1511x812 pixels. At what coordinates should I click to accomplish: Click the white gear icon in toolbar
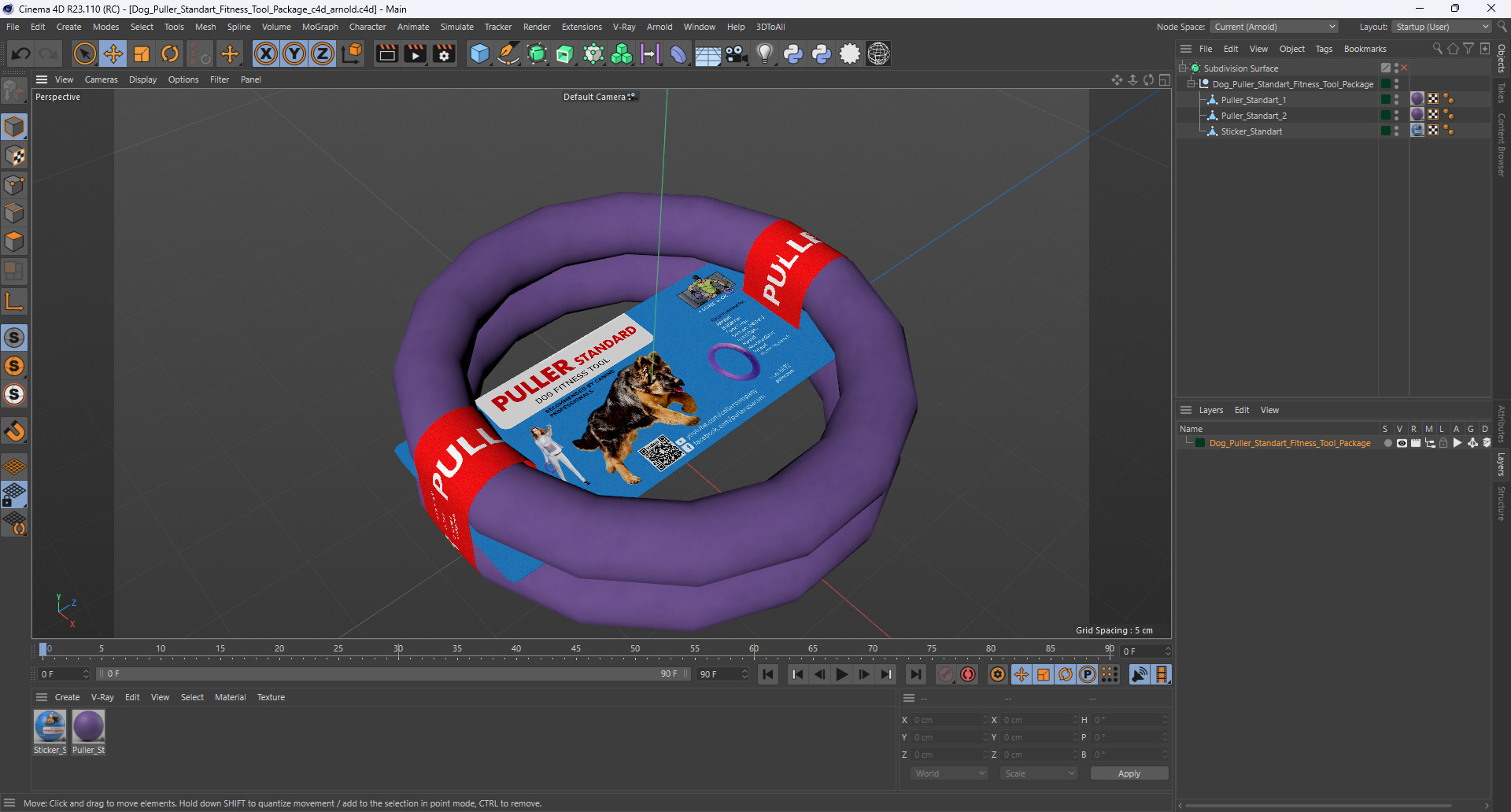click(850, 54)
